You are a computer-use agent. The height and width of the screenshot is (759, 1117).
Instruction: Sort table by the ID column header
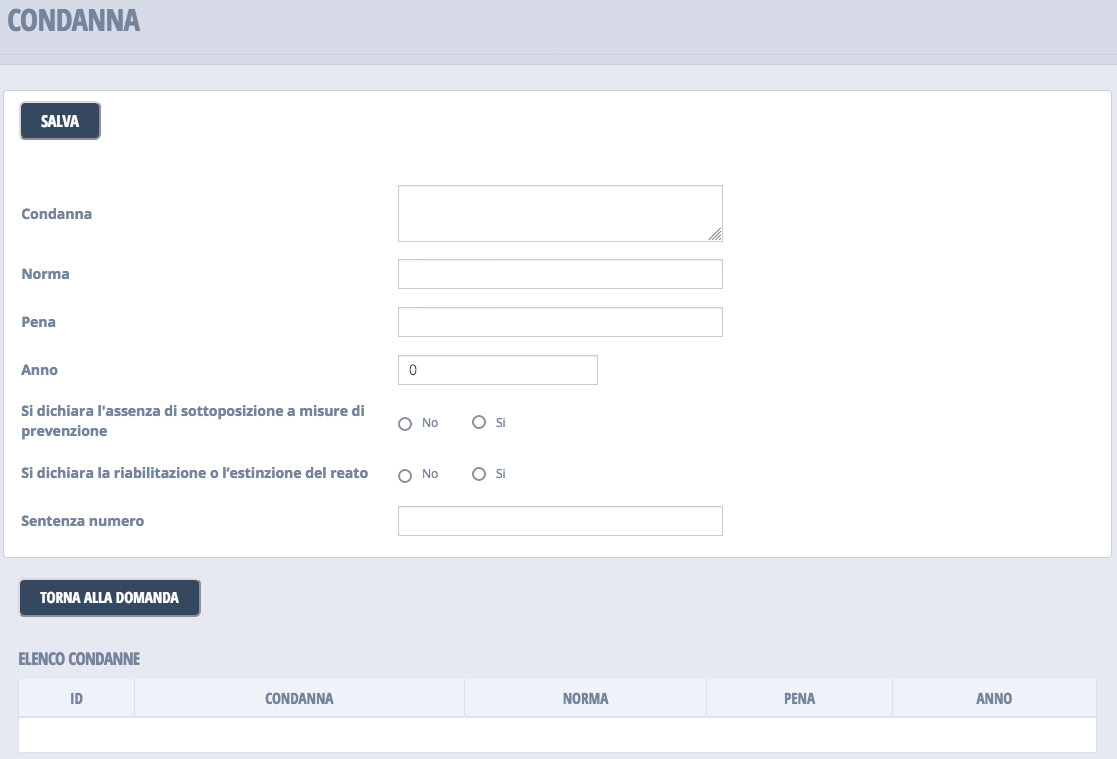(x=76, y=699)
